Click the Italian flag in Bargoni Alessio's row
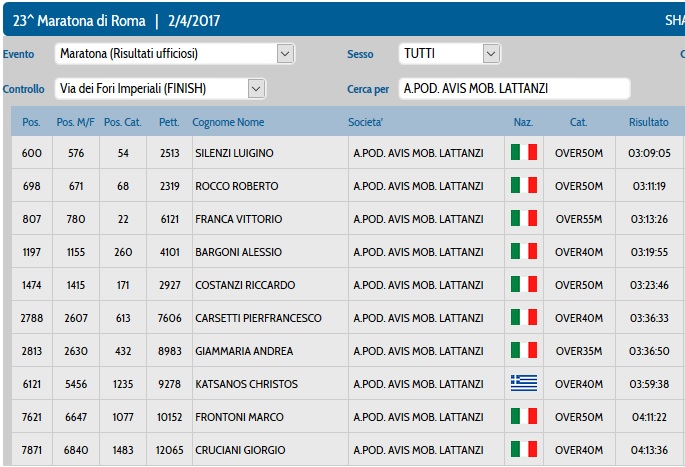This screenshot has width=685, height=467. coord(523,252)
